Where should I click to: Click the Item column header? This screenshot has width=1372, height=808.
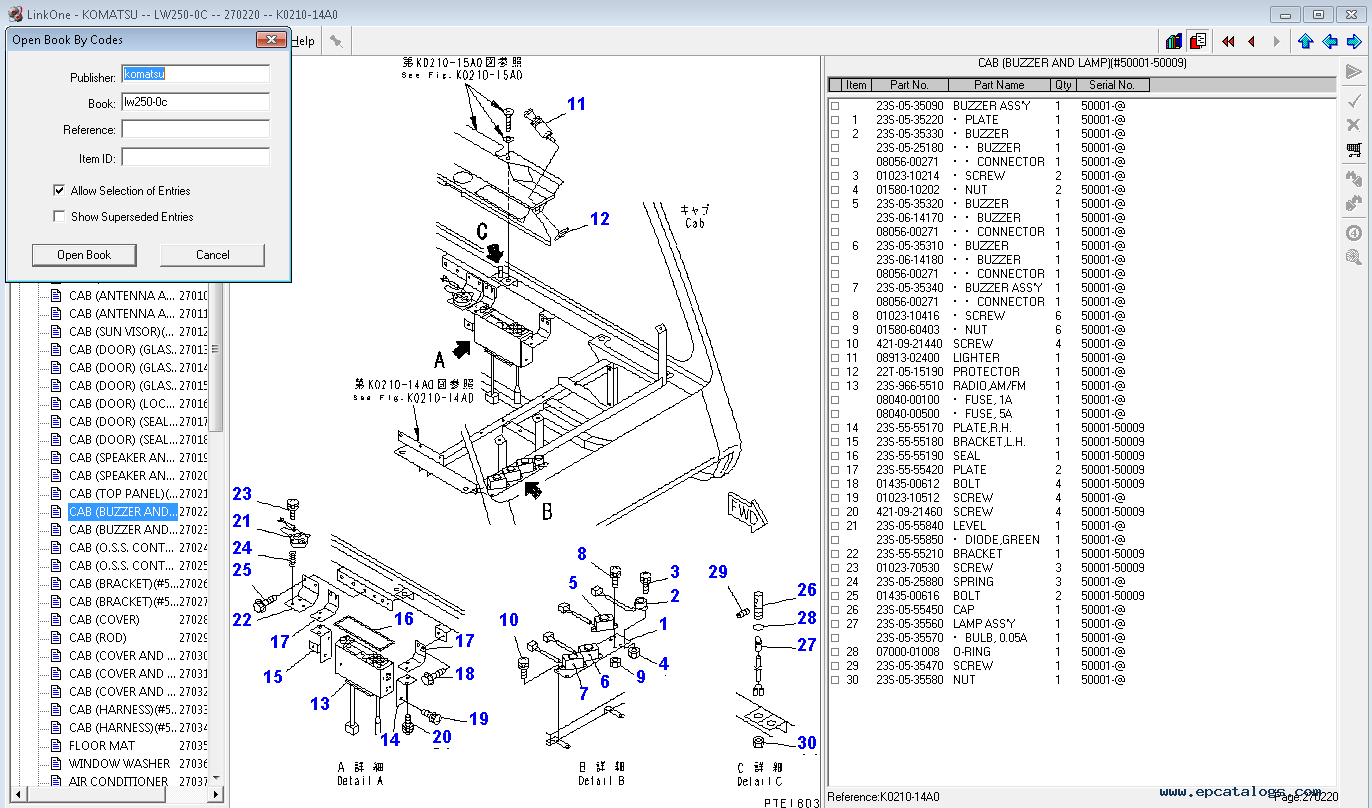click(856, 85)
